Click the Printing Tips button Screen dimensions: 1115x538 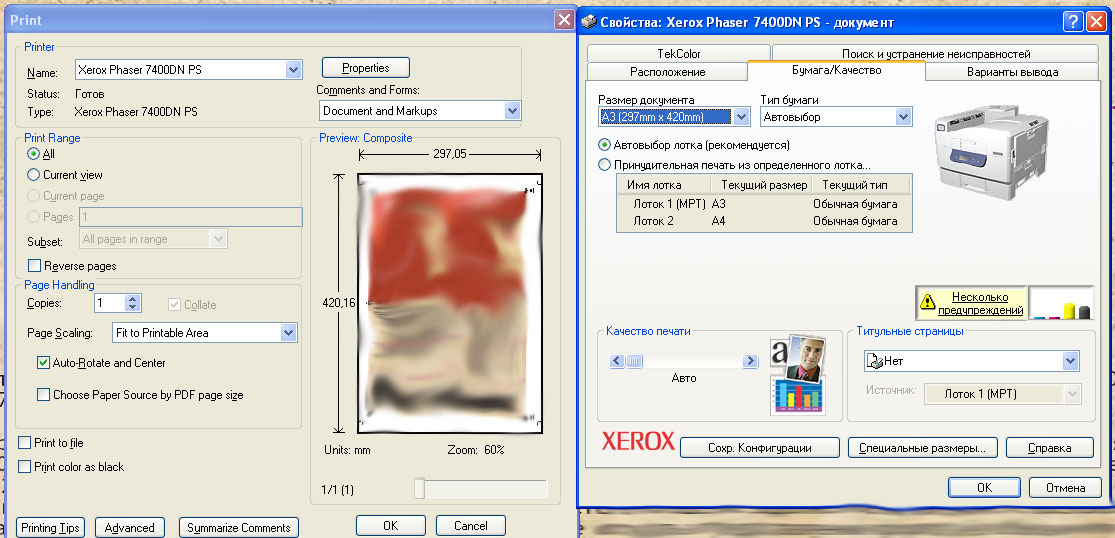point(50,528)
